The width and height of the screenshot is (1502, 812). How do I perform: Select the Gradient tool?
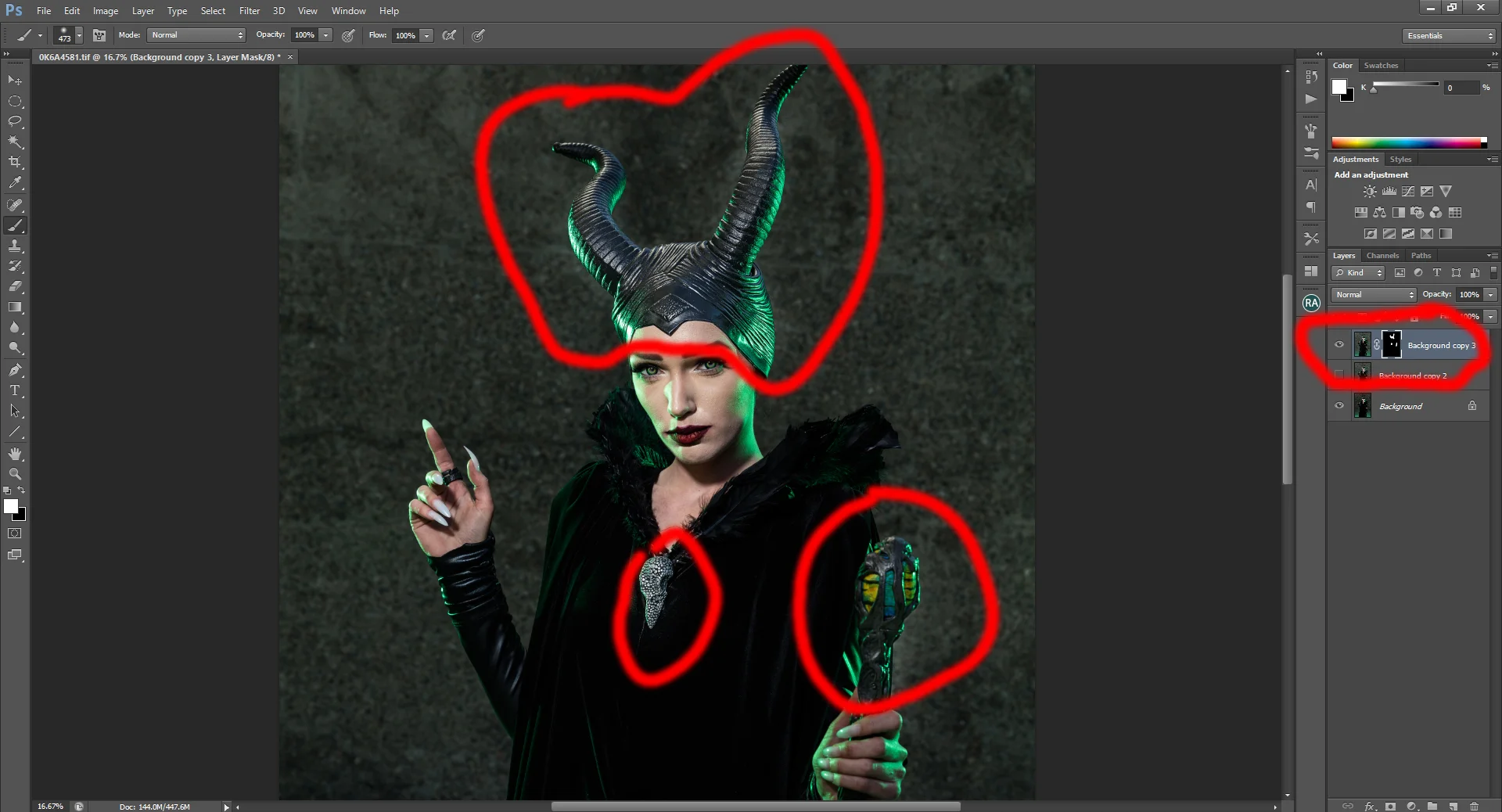tap(15, 307)
